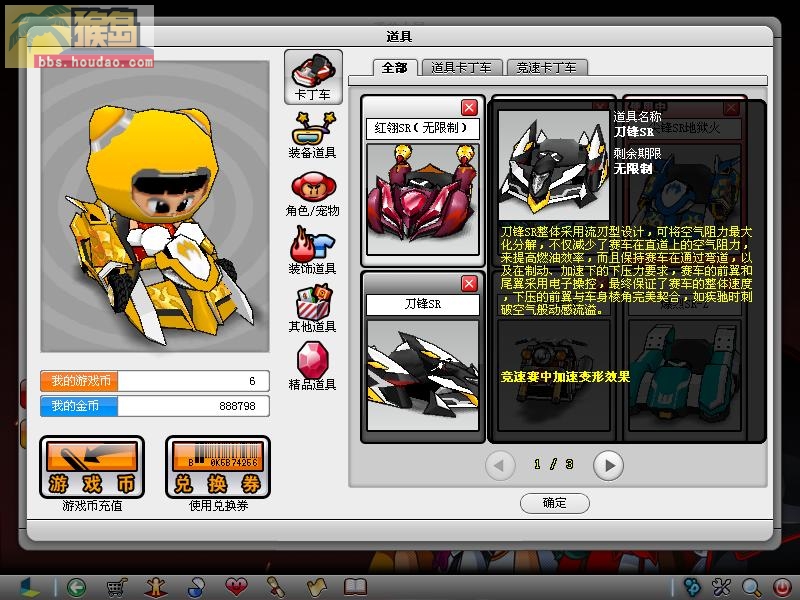Viewport: 800px width, 600px height.
Task: Go to the previous item page
Action: tap(499, 465)
